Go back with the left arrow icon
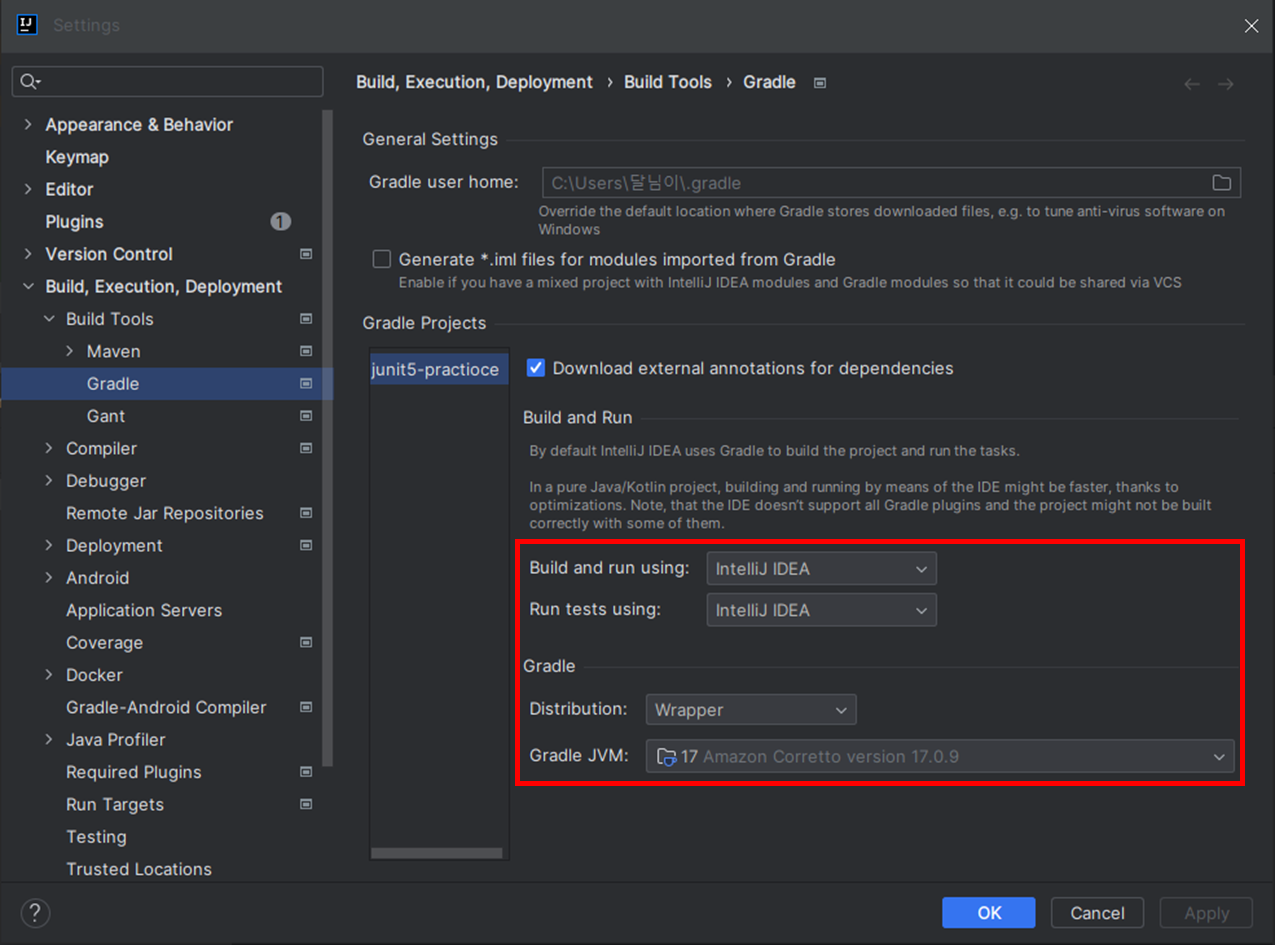The width and height of the screenshot is (1275, 945). [x=1191, y=84]
